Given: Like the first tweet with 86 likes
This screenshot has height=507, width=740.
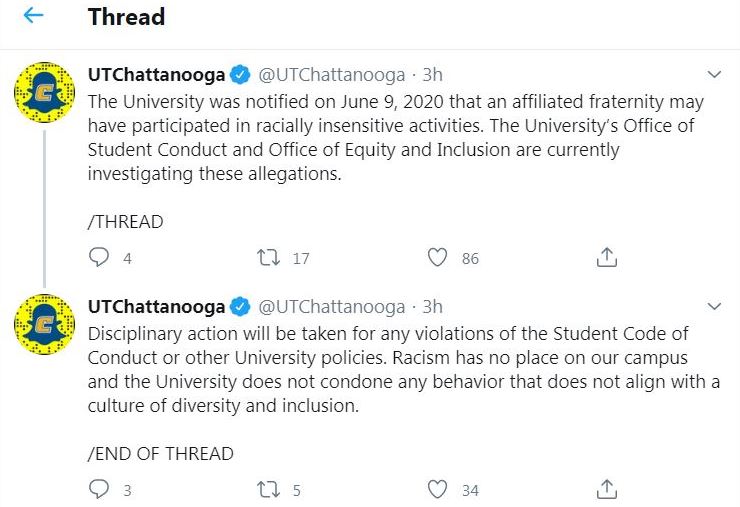Looking at the screenshot, I should [437, 258].
